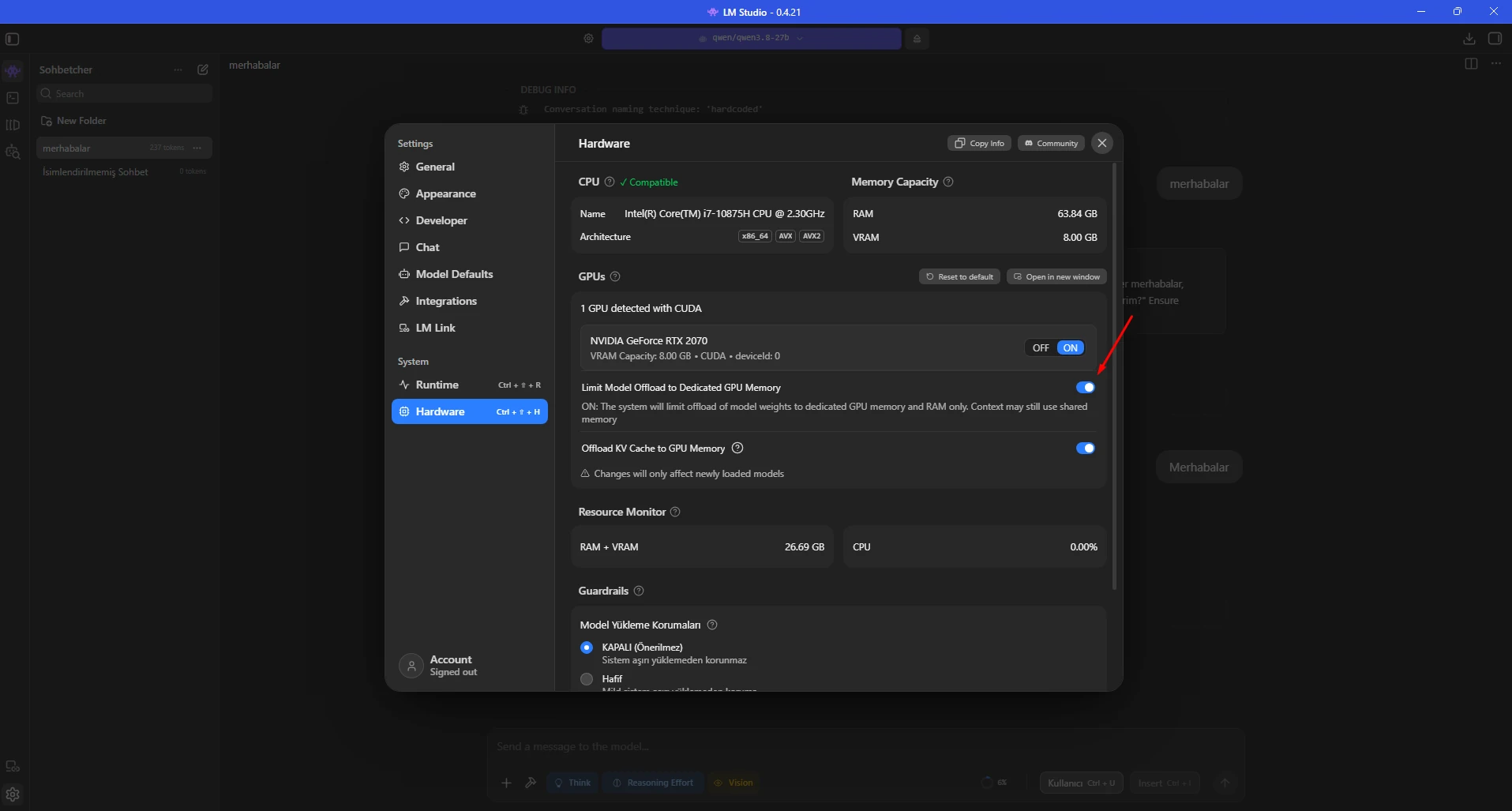Click the GPUs help question-mark icon
The image size is (1512, 811).
coord(615,276)
